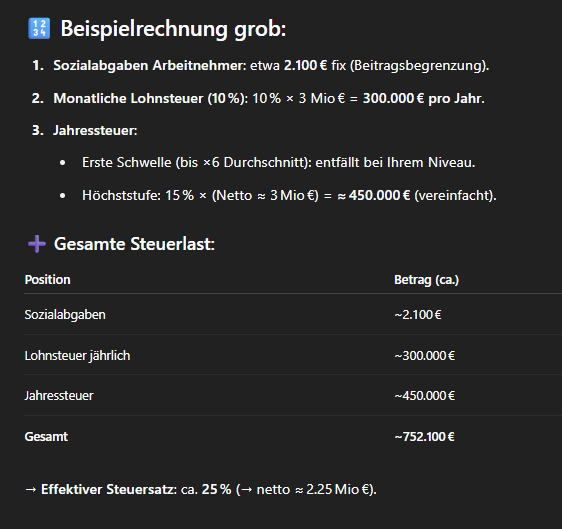Click the 'Effektiver Steuersatz' summary line

201,489
